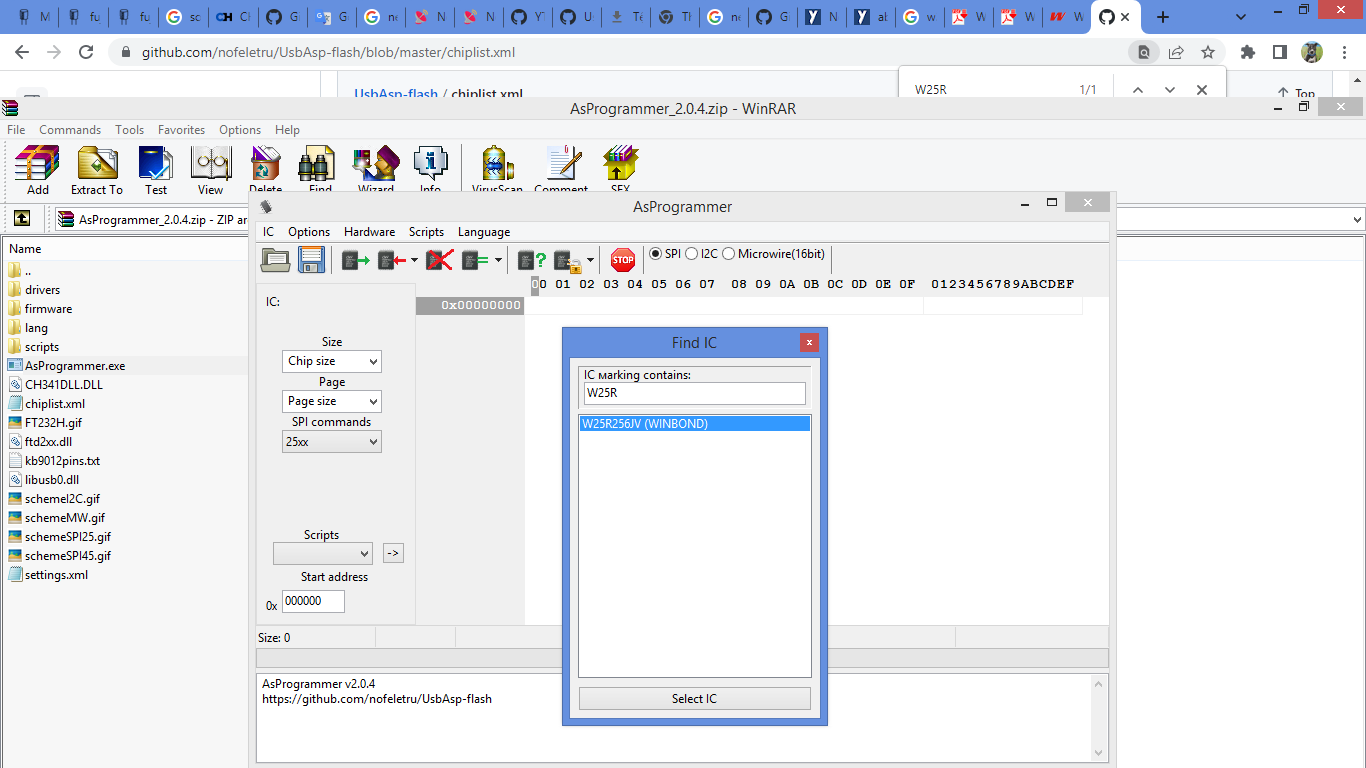Click WinRAR Add archive icon
1366x768 pixels.
point(38,170)
